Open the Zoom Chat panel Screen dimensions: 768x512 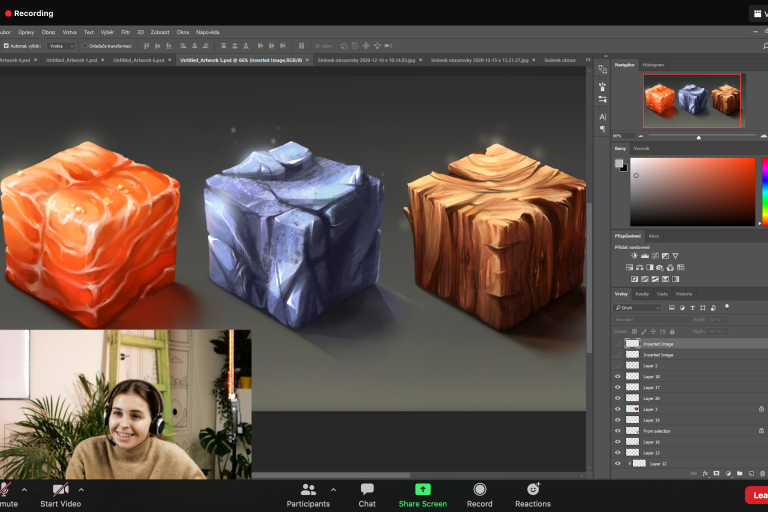click(x=367, y=489)
